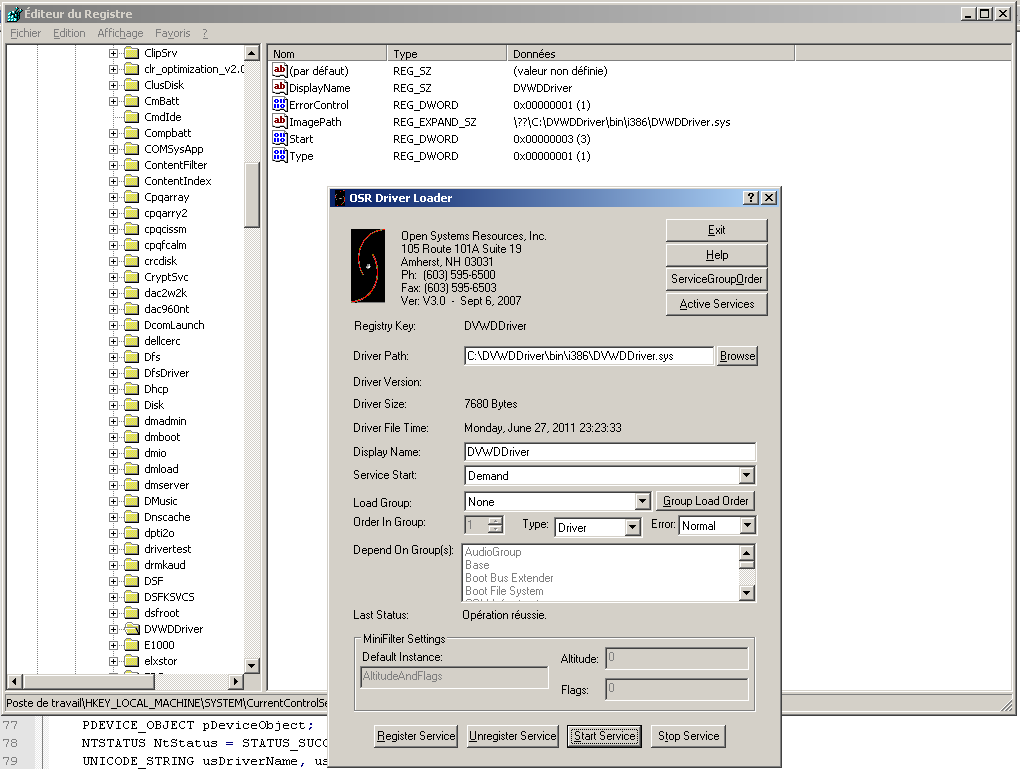Viewport: 1020px width, 769px height.
Task: Click registry tree scroll down arrow
Action: coord(252,665)
